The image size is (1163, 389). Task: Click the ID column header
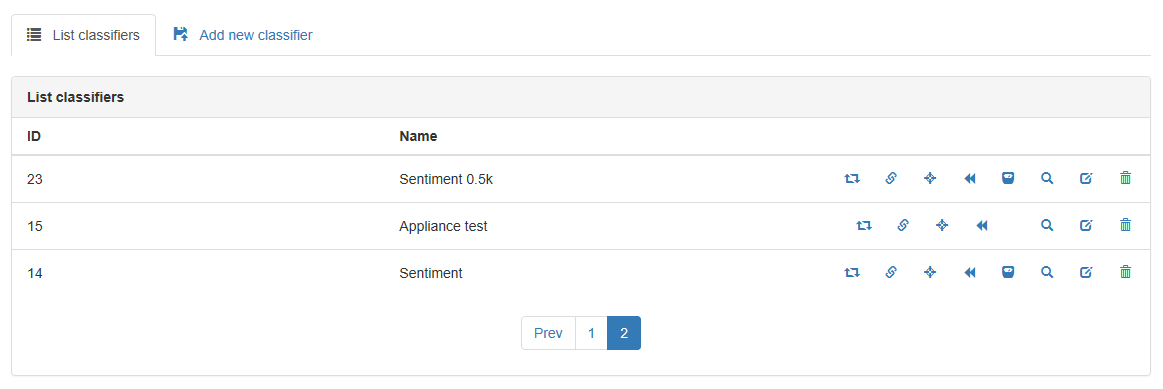point(33,137)
